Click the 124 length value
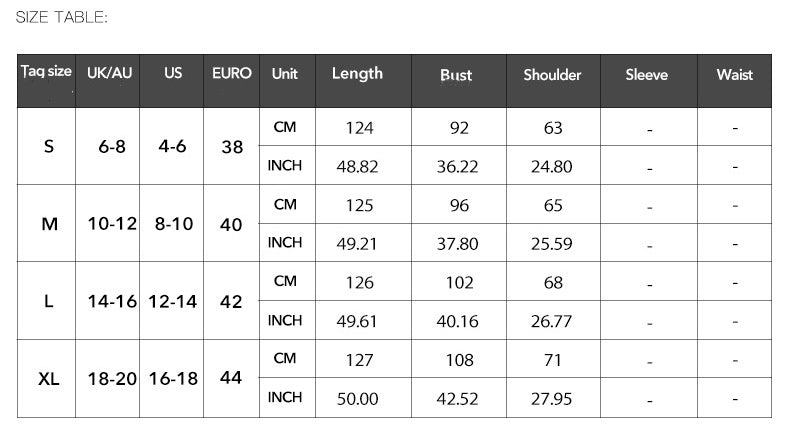Screen dimensions: 787x434 (x=359, y=128)
